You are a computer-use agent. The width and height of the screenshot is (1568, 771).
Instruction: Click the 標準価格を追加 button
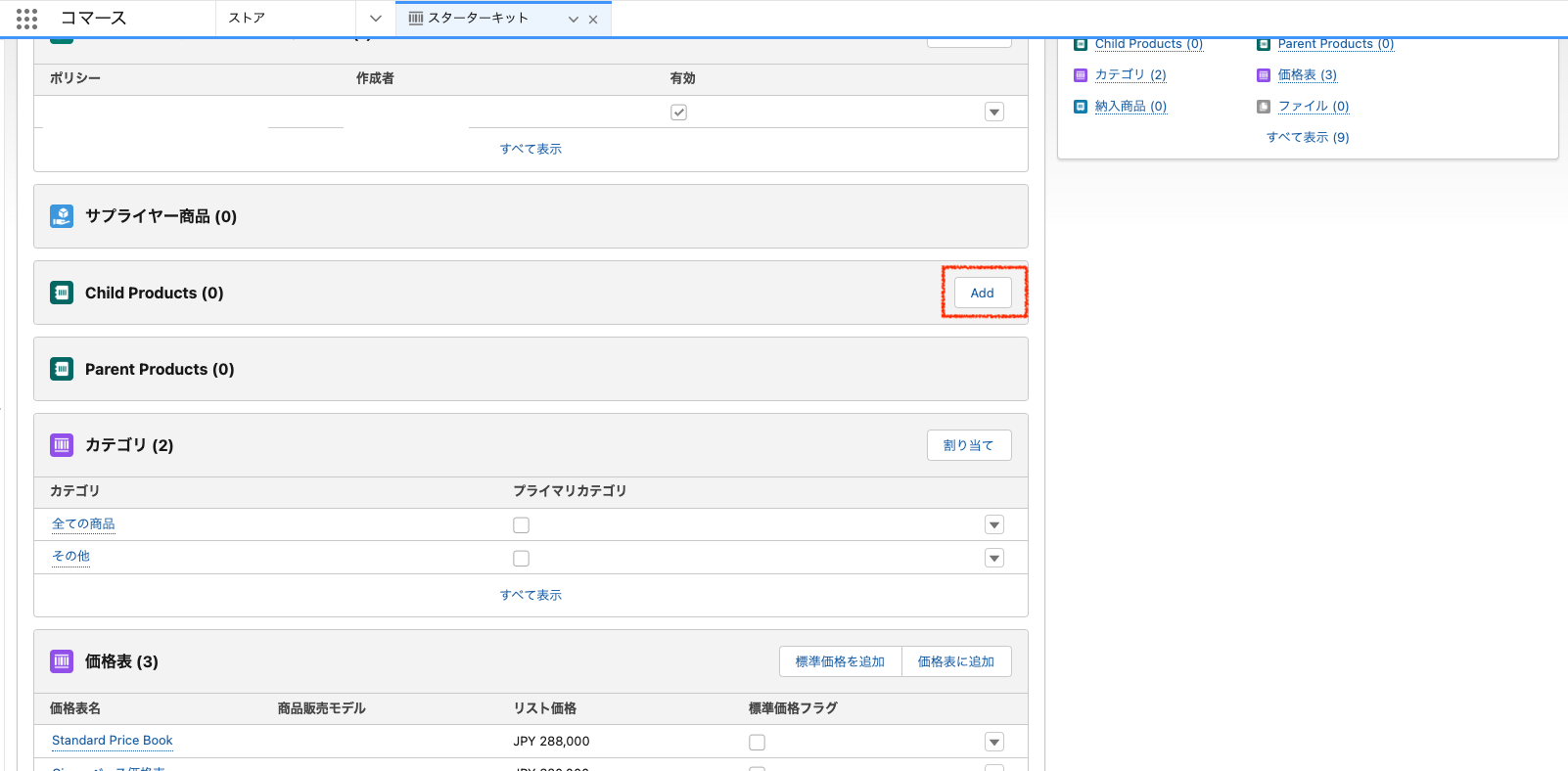pos(841,661)
